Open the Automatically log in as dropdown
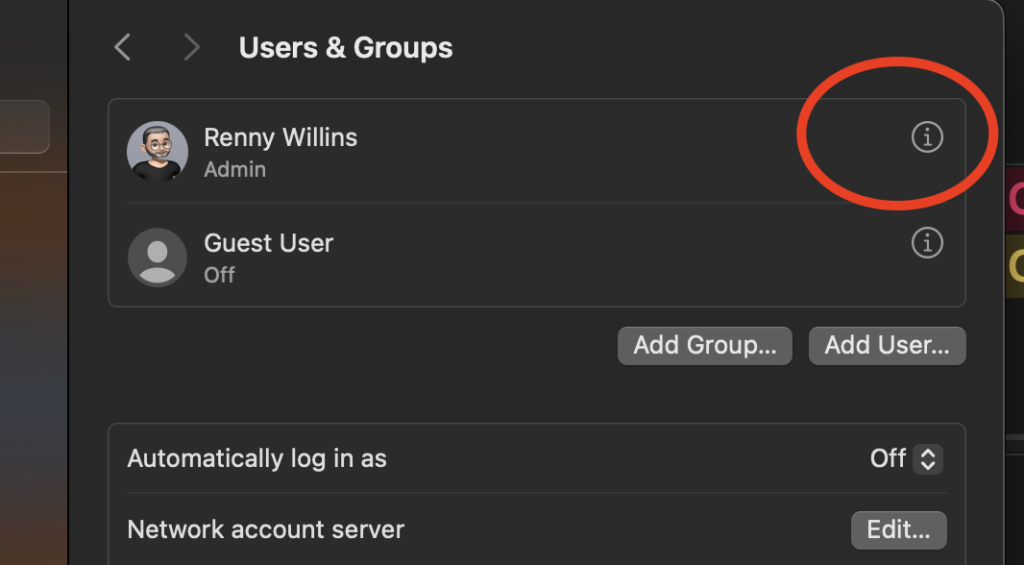This screenshot has height=565, width=1024. pos(906,459)
